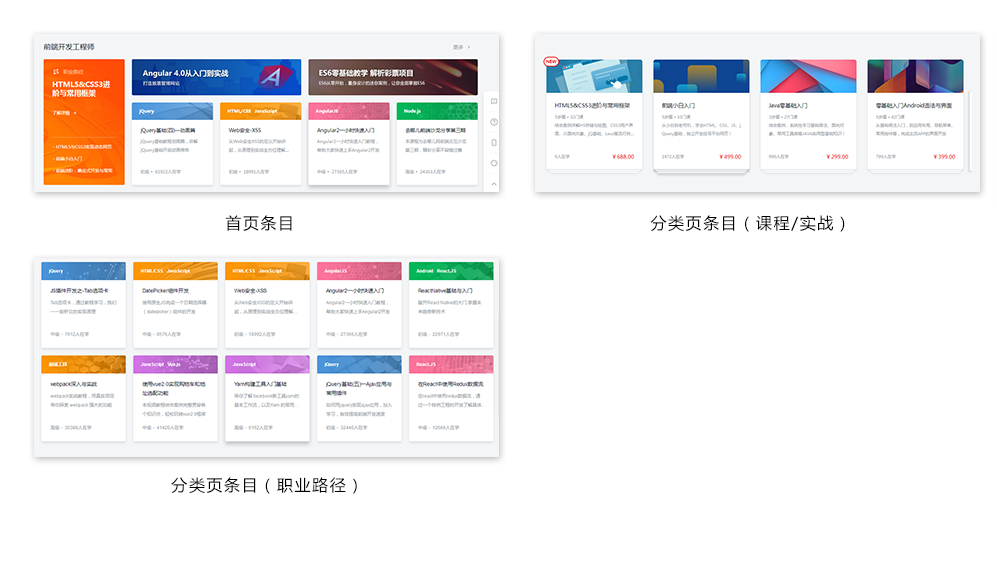997x564 pixels.
Task: Open Angular2一小时快速入门 card in 职业路径 panel
Action: pyautogui.click(x=359, y=305)
